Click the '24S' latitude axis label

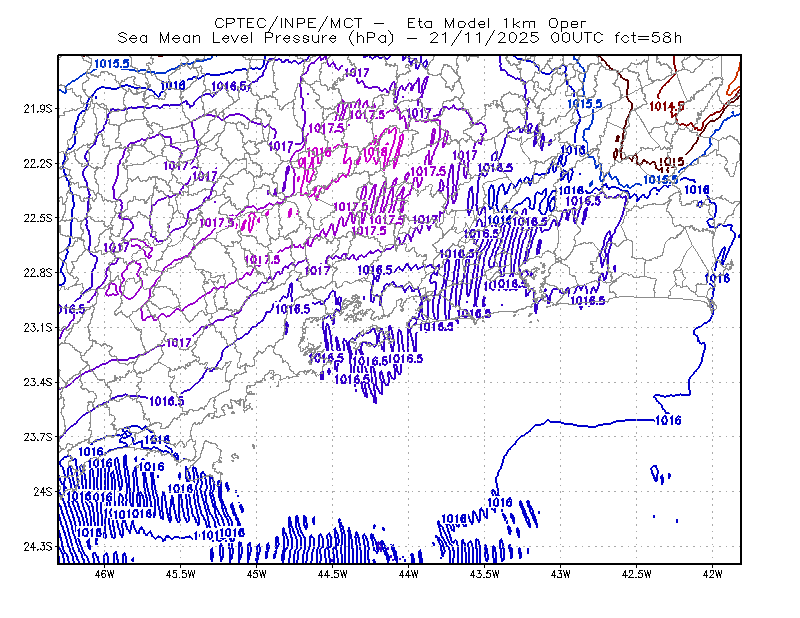click(x=42, y=492)
